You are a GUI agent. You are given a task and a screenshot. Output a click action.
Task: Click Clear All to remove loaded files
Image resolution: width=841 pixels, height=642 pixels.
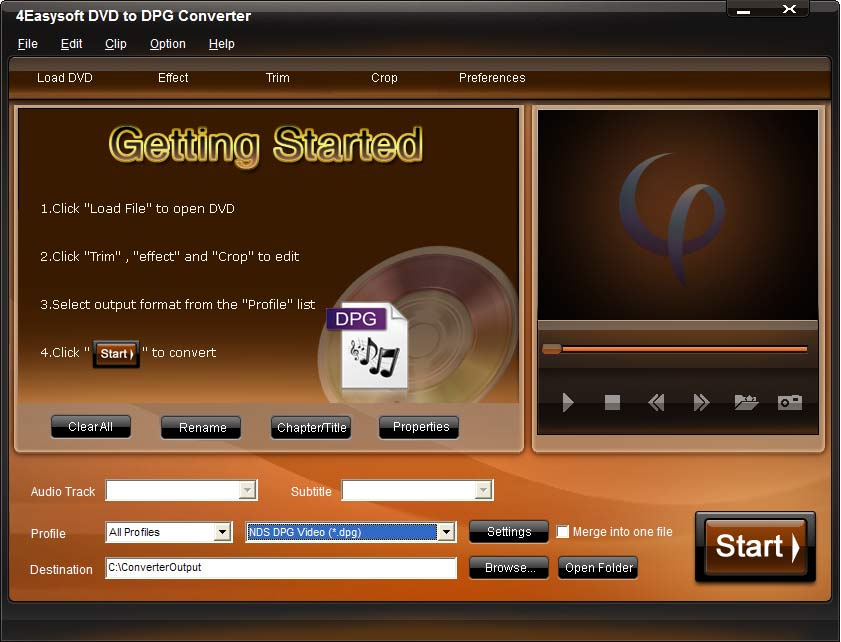[x=90, y=427]
